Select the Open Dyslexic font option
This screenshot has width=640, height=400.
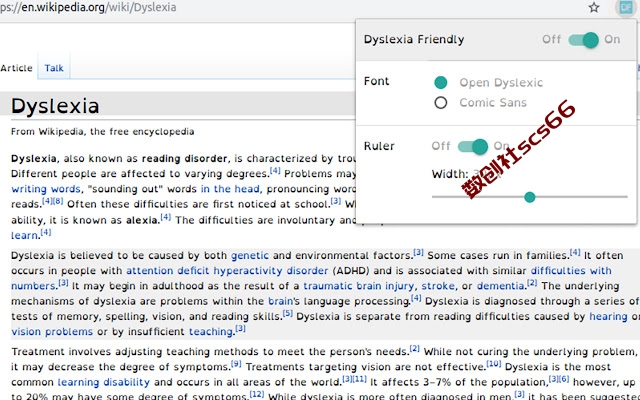[441, 82]
